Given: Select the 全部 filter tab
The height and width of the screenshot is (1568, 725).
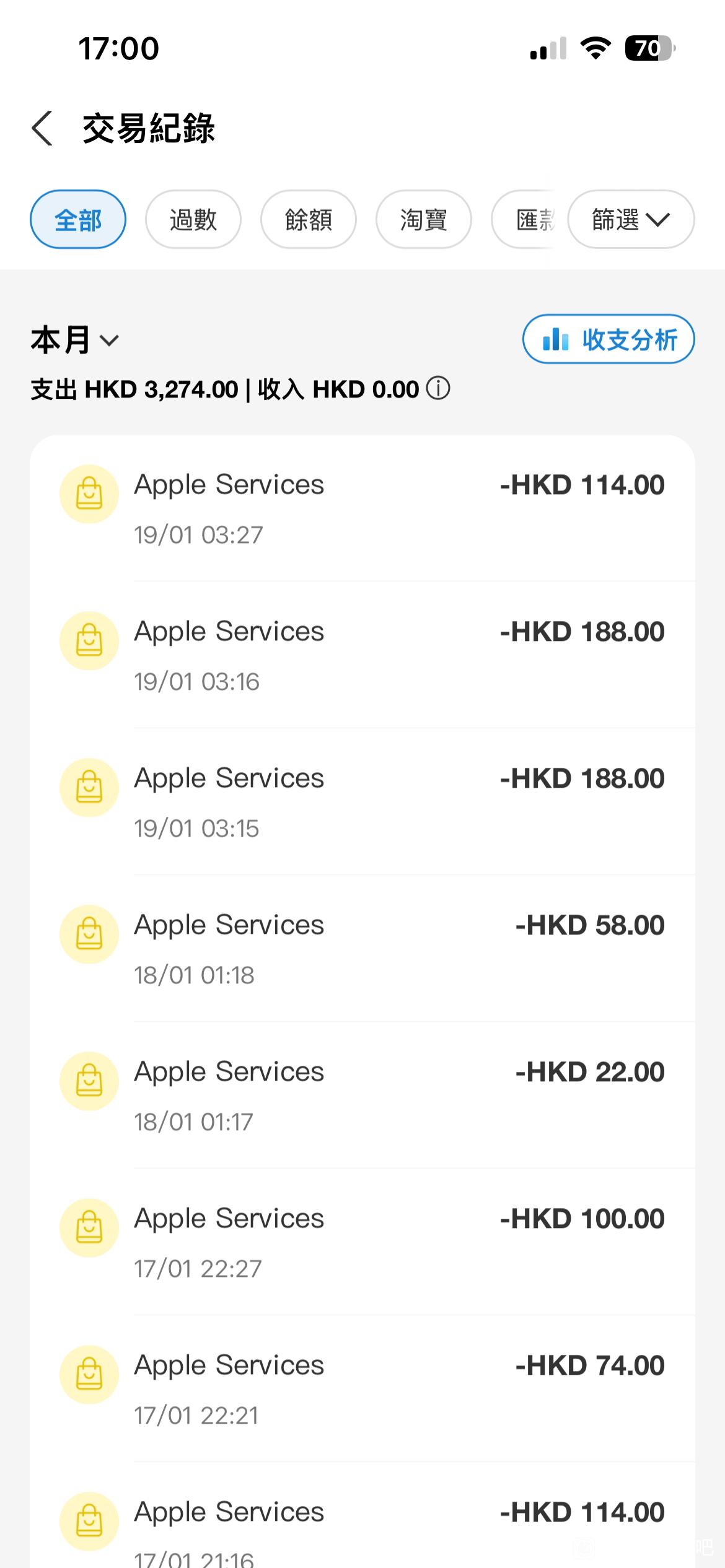Looking at the screenshot, I should (78, 219).
